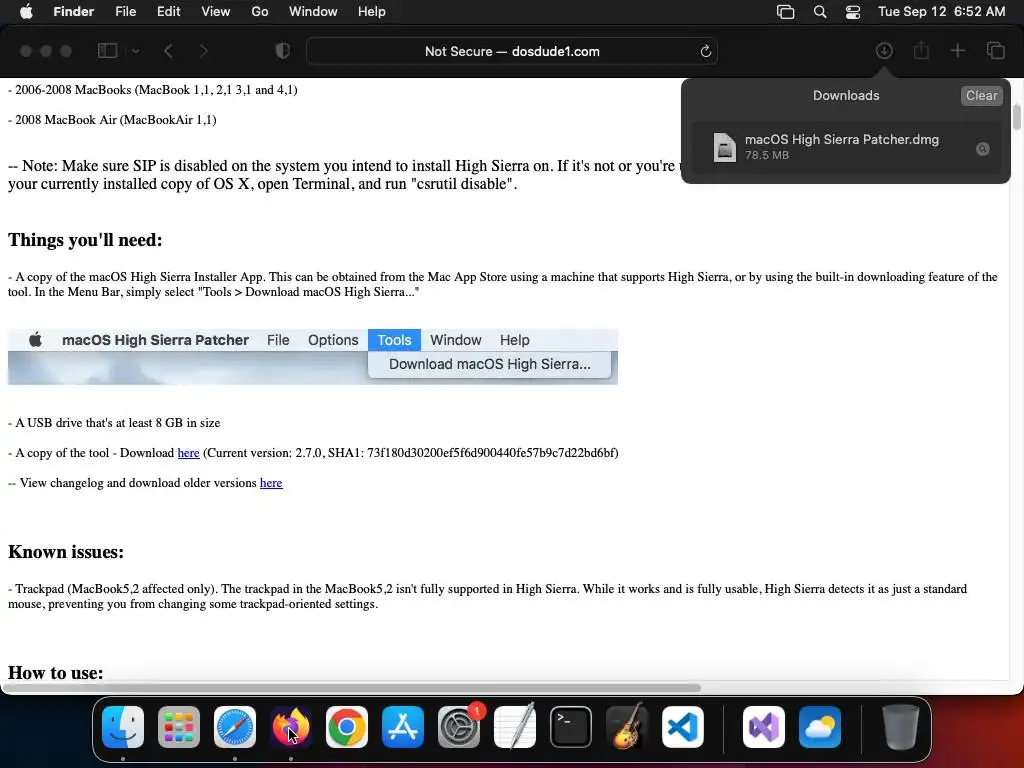This screenshot has width=1024, height=768.
Task: Go back with the left arrow
Action: point(168,51)
